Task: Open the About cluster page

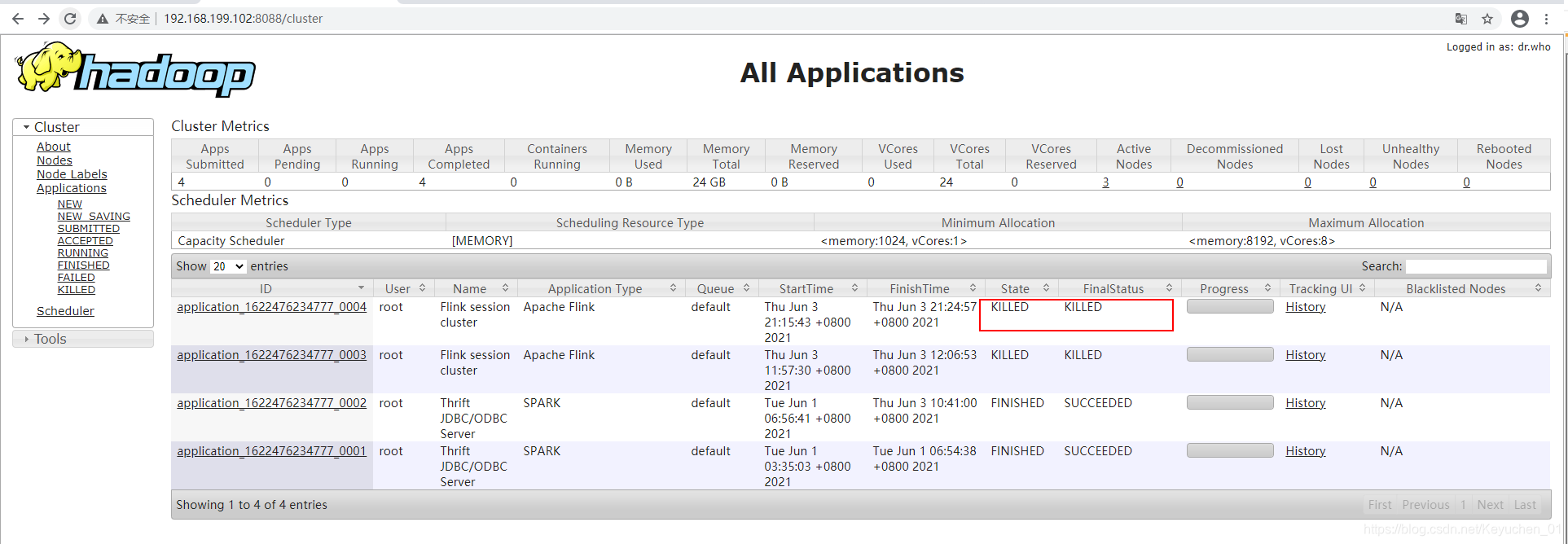Action: (x=54, y=147)
